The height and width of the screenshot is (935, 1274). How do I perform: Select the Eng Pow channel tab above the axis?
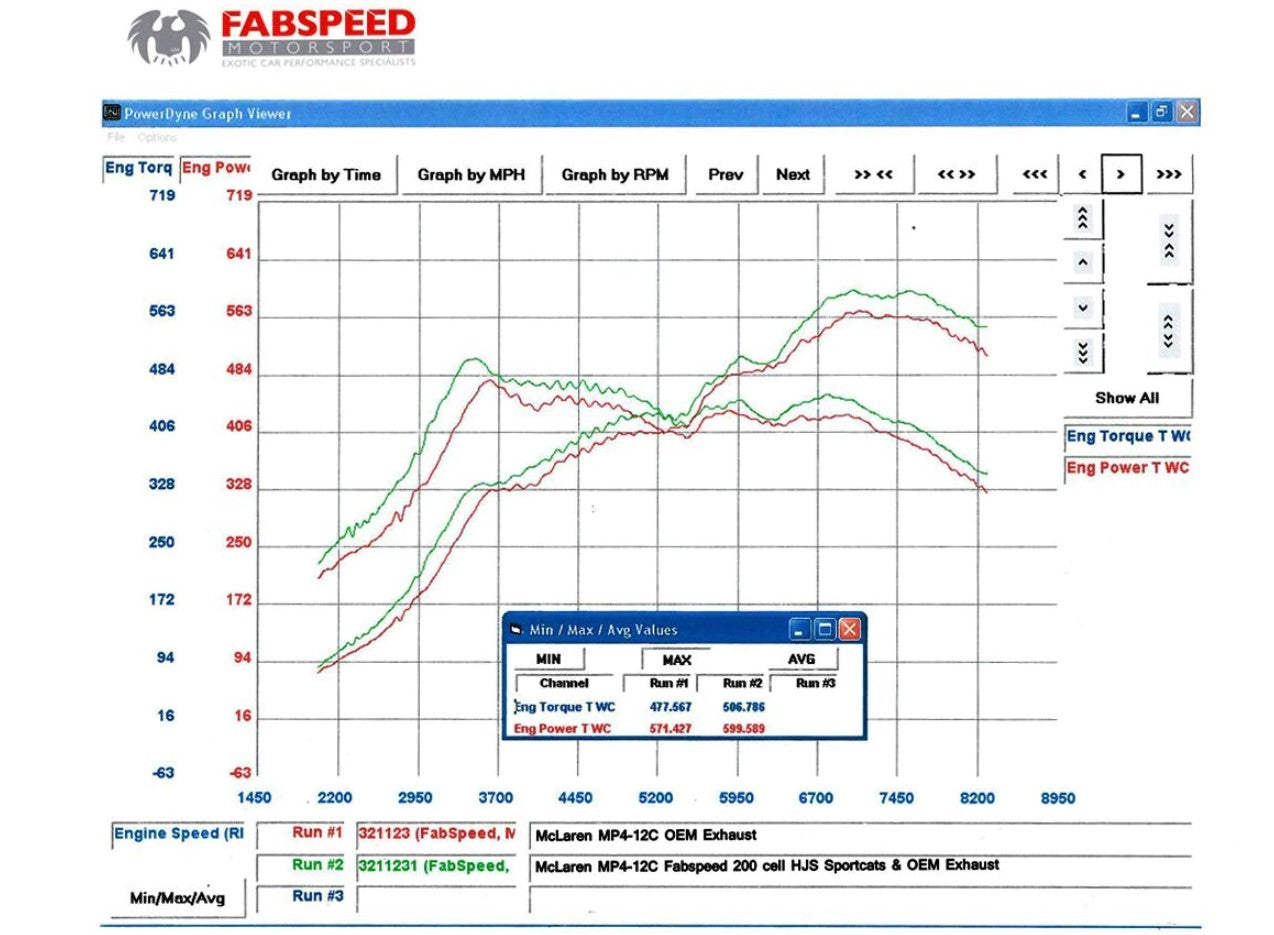(215, 168)
